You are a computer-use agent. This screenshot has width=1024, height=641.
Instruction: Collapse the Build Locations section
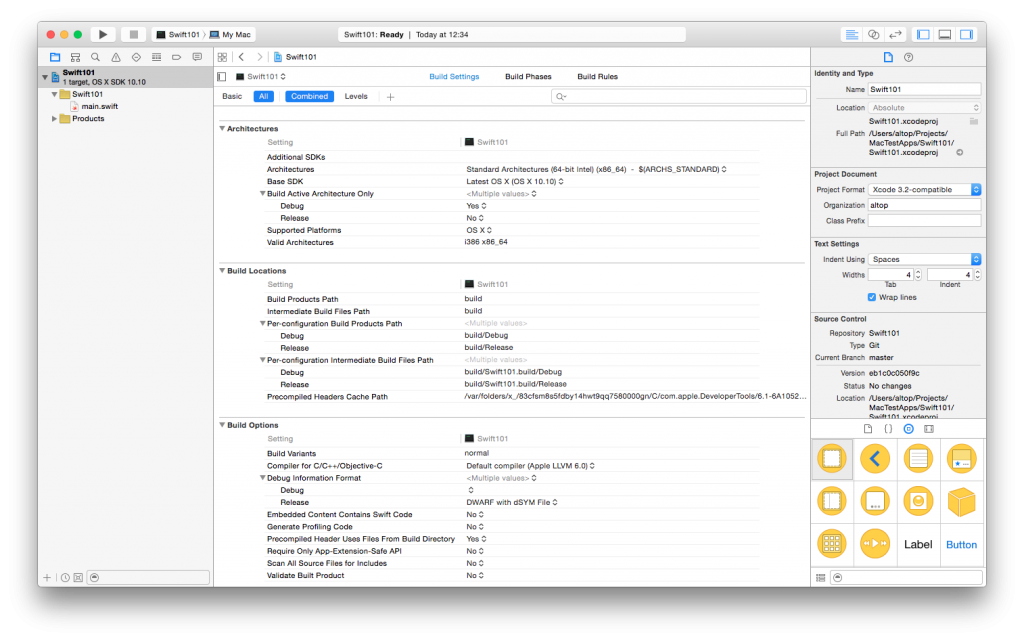coord(222,270)
